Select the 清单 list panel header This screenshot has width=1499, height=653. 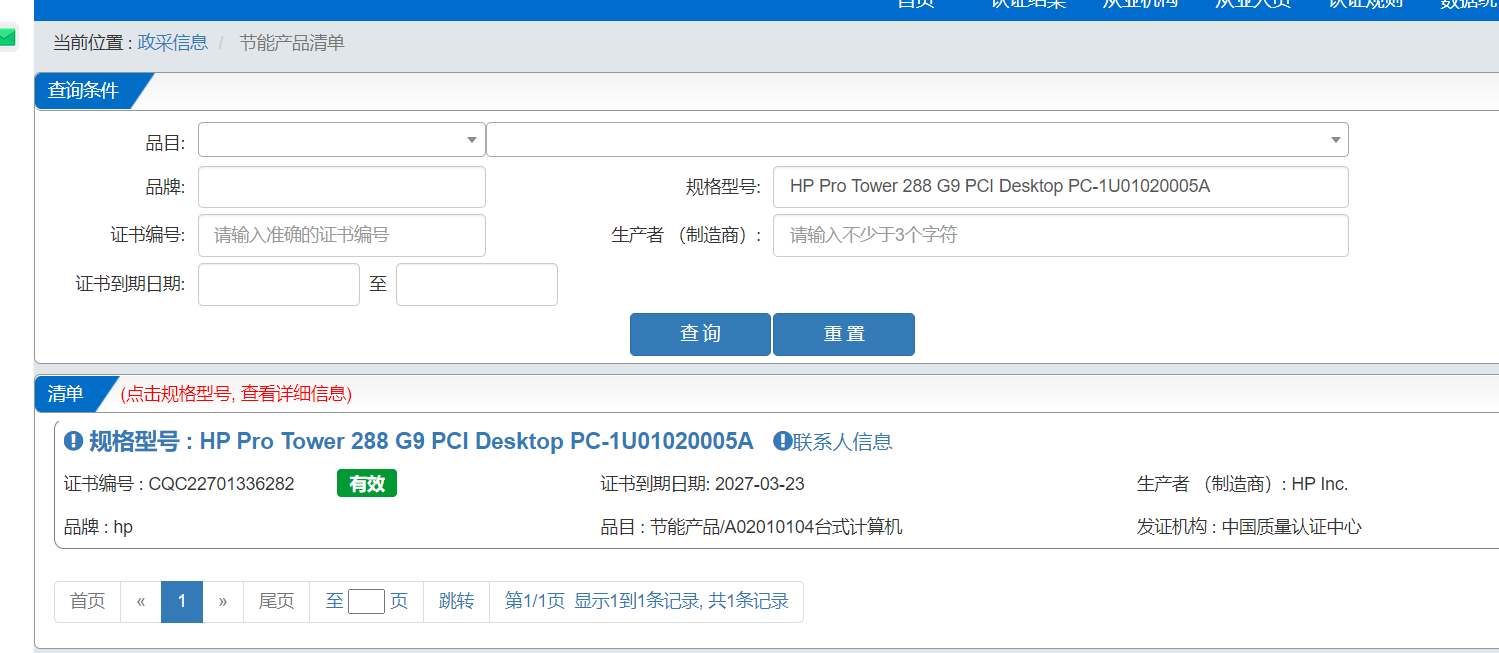pyautogui.click(x=66, y=394)
